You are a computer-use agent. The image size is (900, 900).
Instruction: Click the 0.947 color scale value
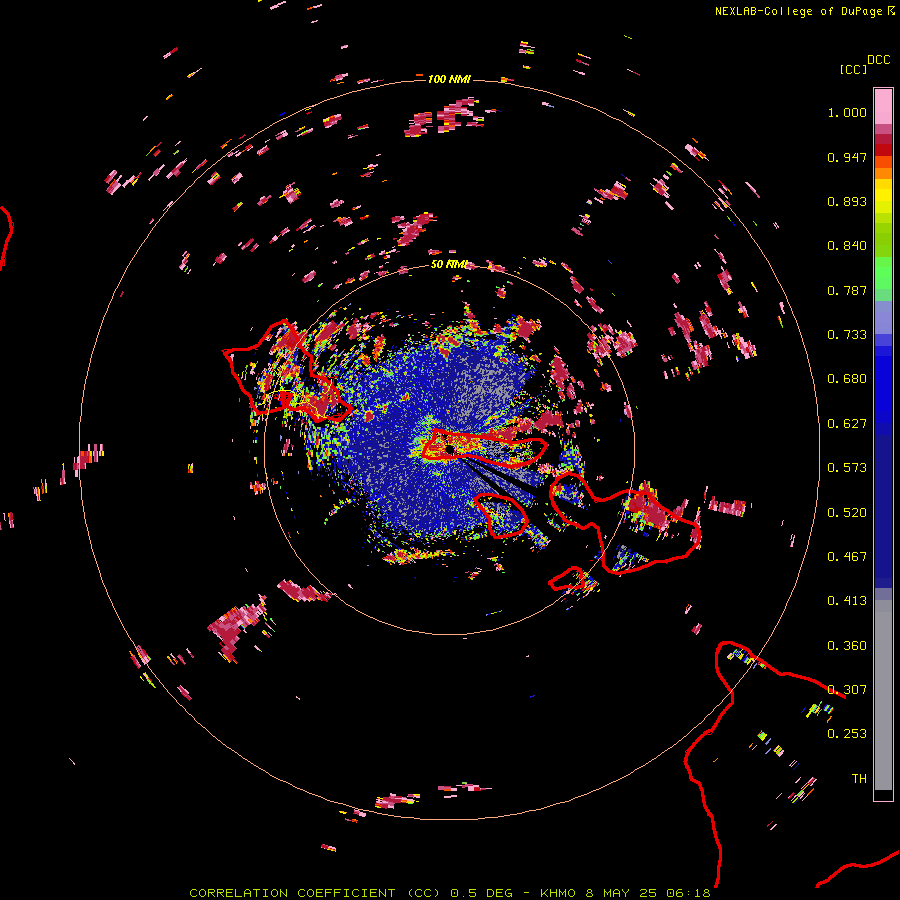[x=847, y=157]
